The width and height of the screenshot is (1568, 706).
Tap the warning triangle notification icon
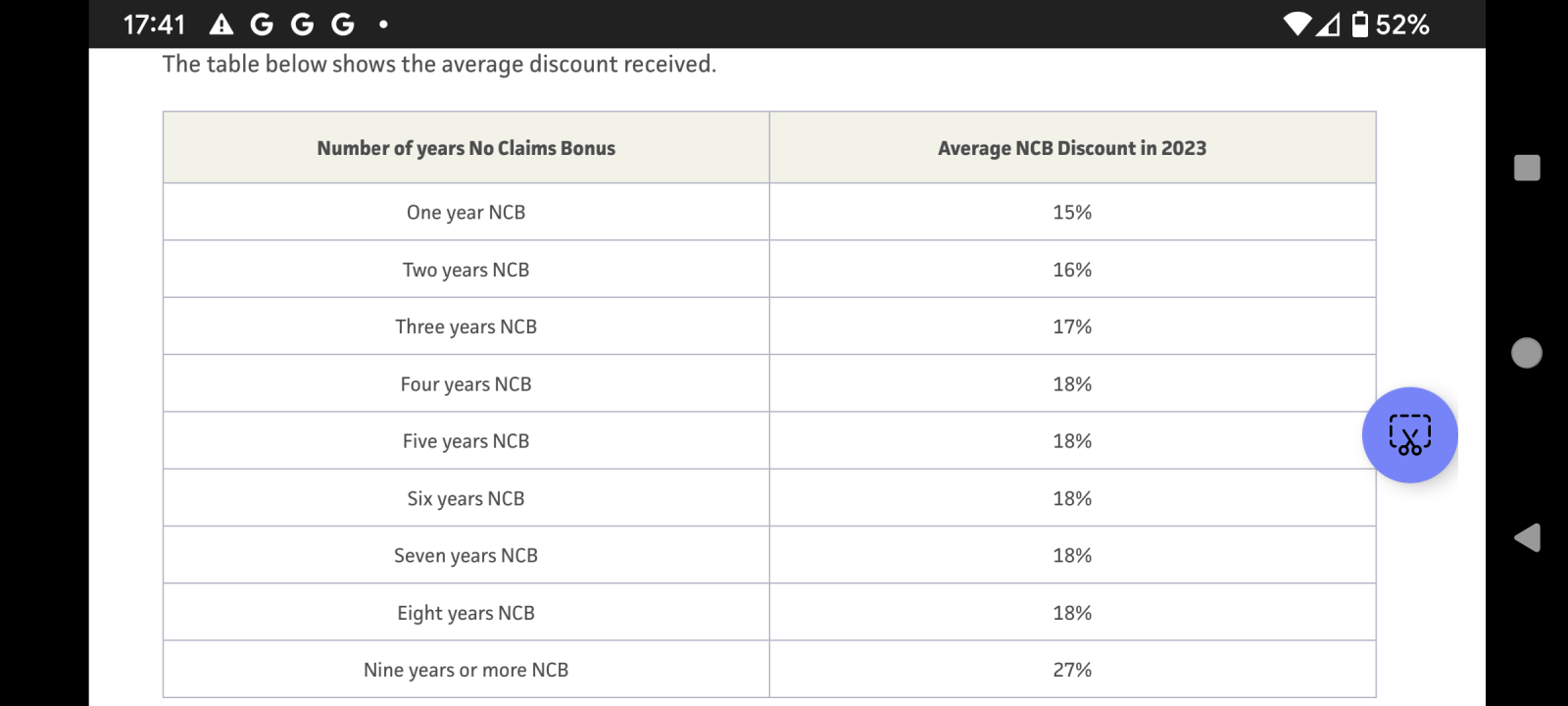pos(221,24)
